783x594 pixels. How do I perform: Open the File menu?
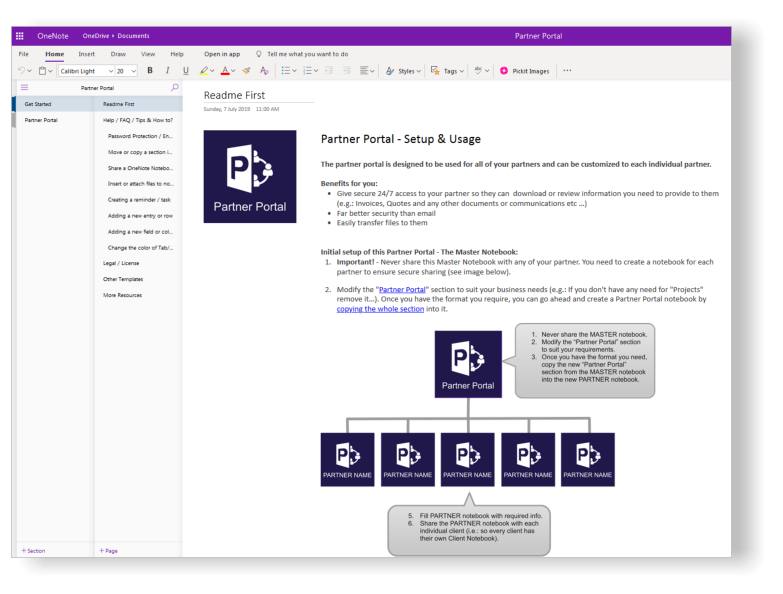[23, 54]
